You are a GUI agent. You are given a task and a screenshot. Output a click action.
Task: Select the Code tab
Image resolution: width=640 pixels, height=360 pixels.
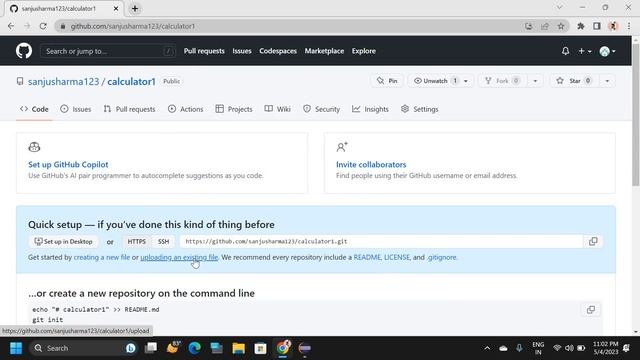coord(34,109)
